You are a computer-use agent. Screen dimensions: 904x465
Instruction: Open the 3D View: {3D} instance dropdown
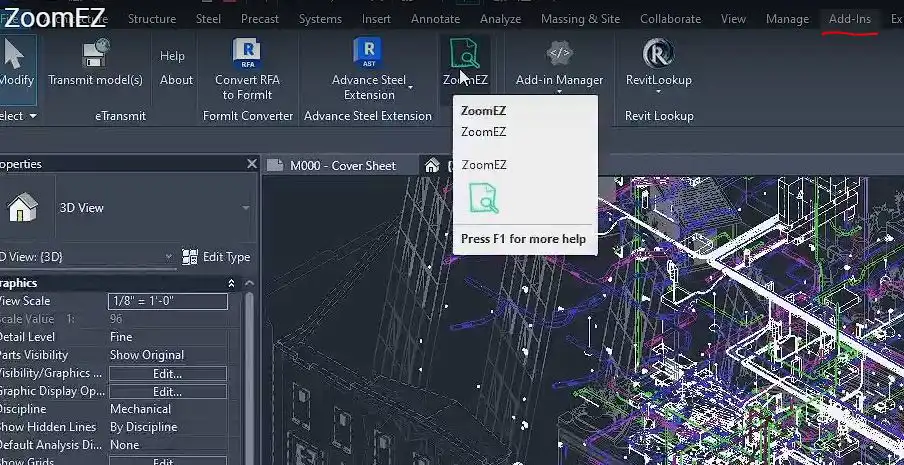[168, 257]
